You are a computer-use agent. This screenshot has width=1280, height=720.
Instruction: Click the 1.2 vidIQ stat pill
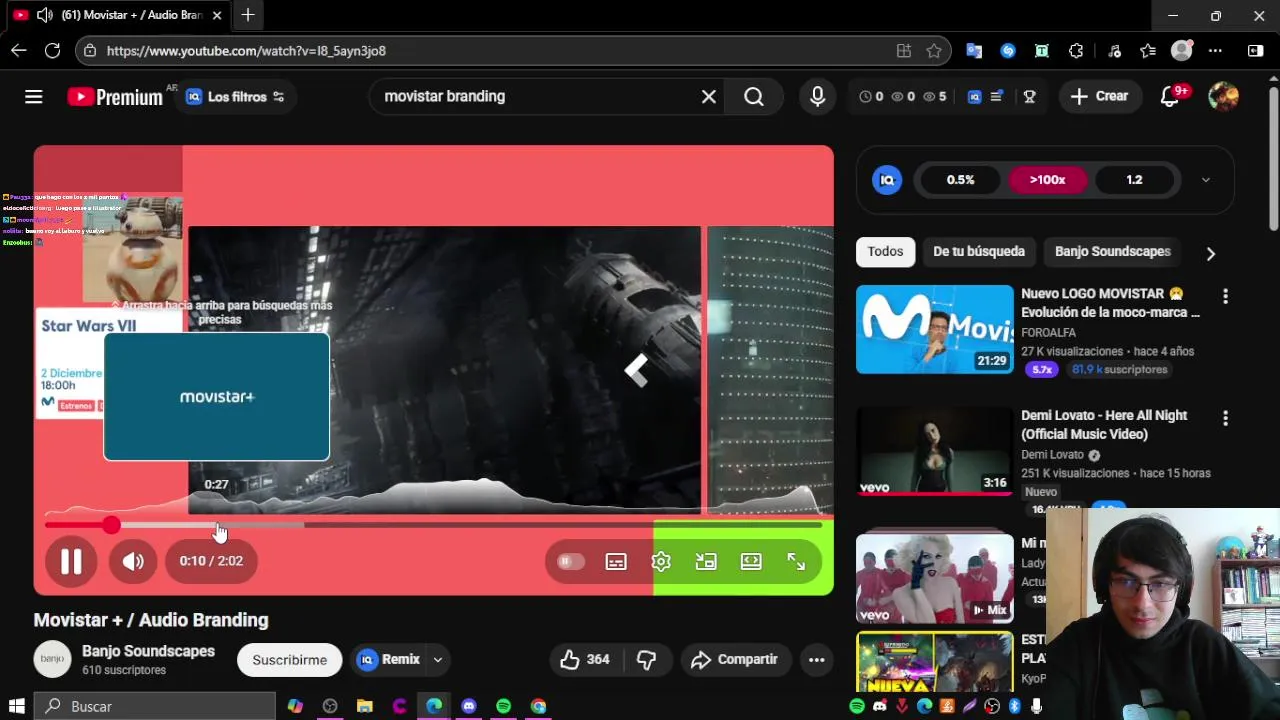pyautogui.click(x=1134, y=180)
